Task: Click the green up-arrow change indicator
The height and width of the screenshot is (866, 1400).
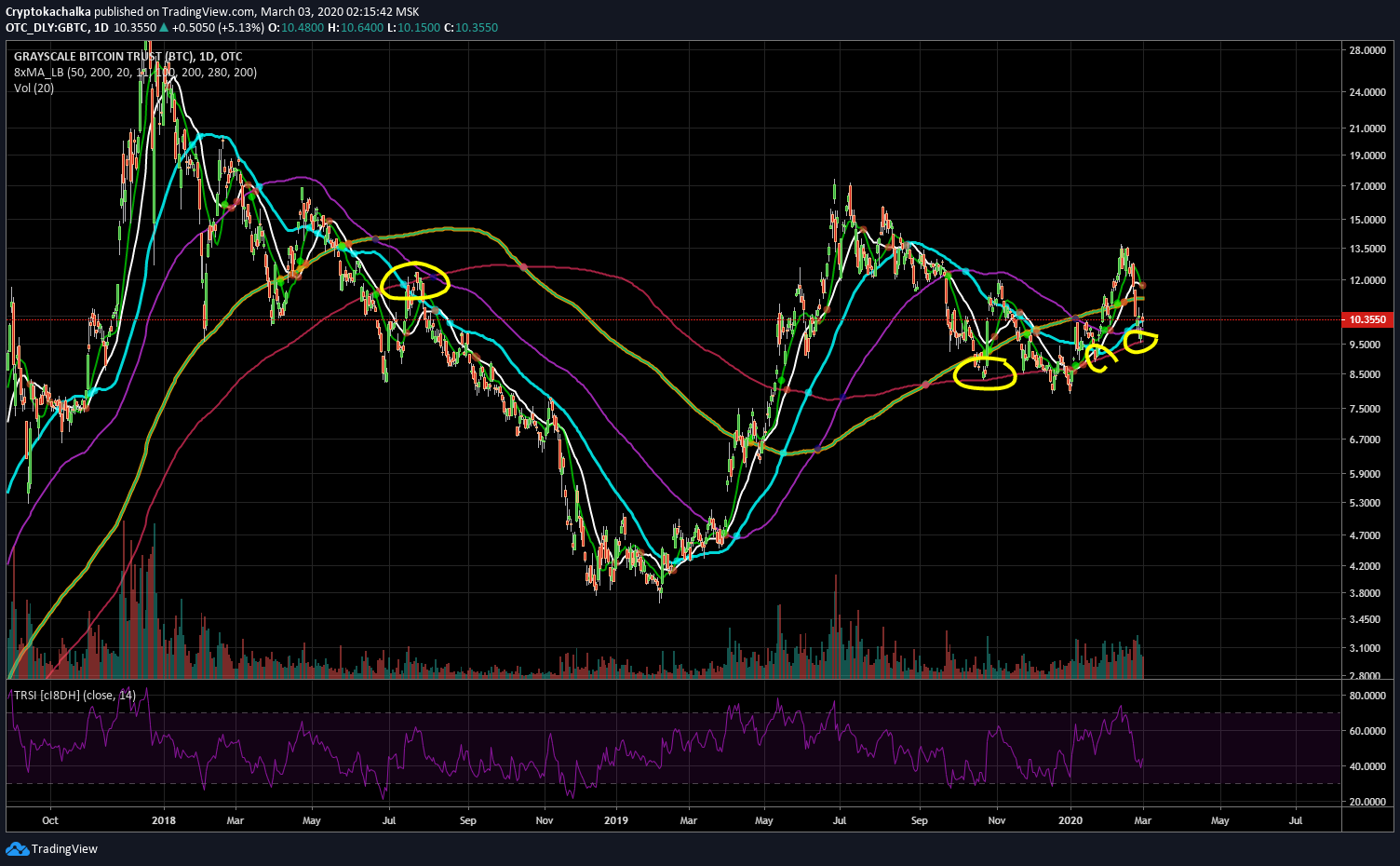Action: point(165,28)
